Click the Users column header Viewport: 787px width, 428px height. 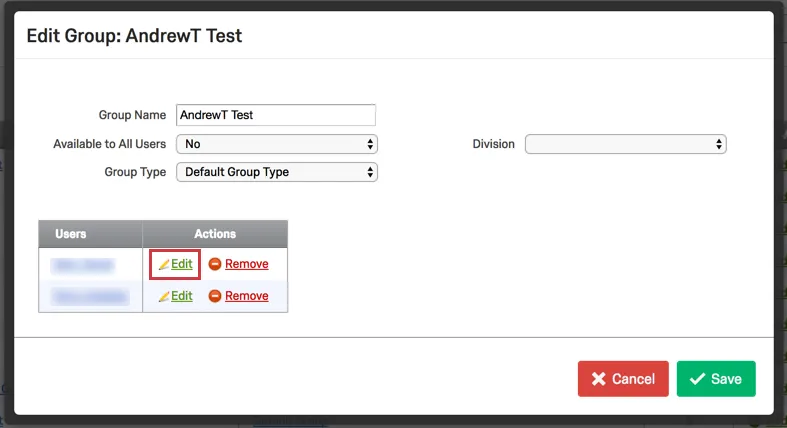(71, 234)
